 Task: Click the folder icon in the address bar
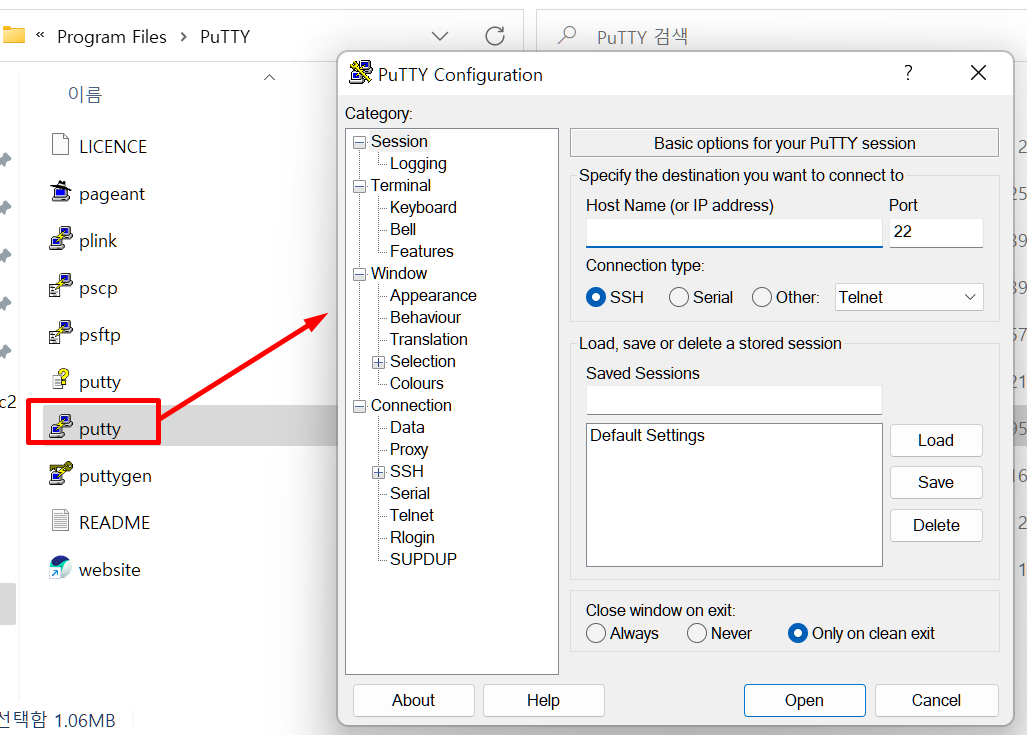tap(13, 35)
